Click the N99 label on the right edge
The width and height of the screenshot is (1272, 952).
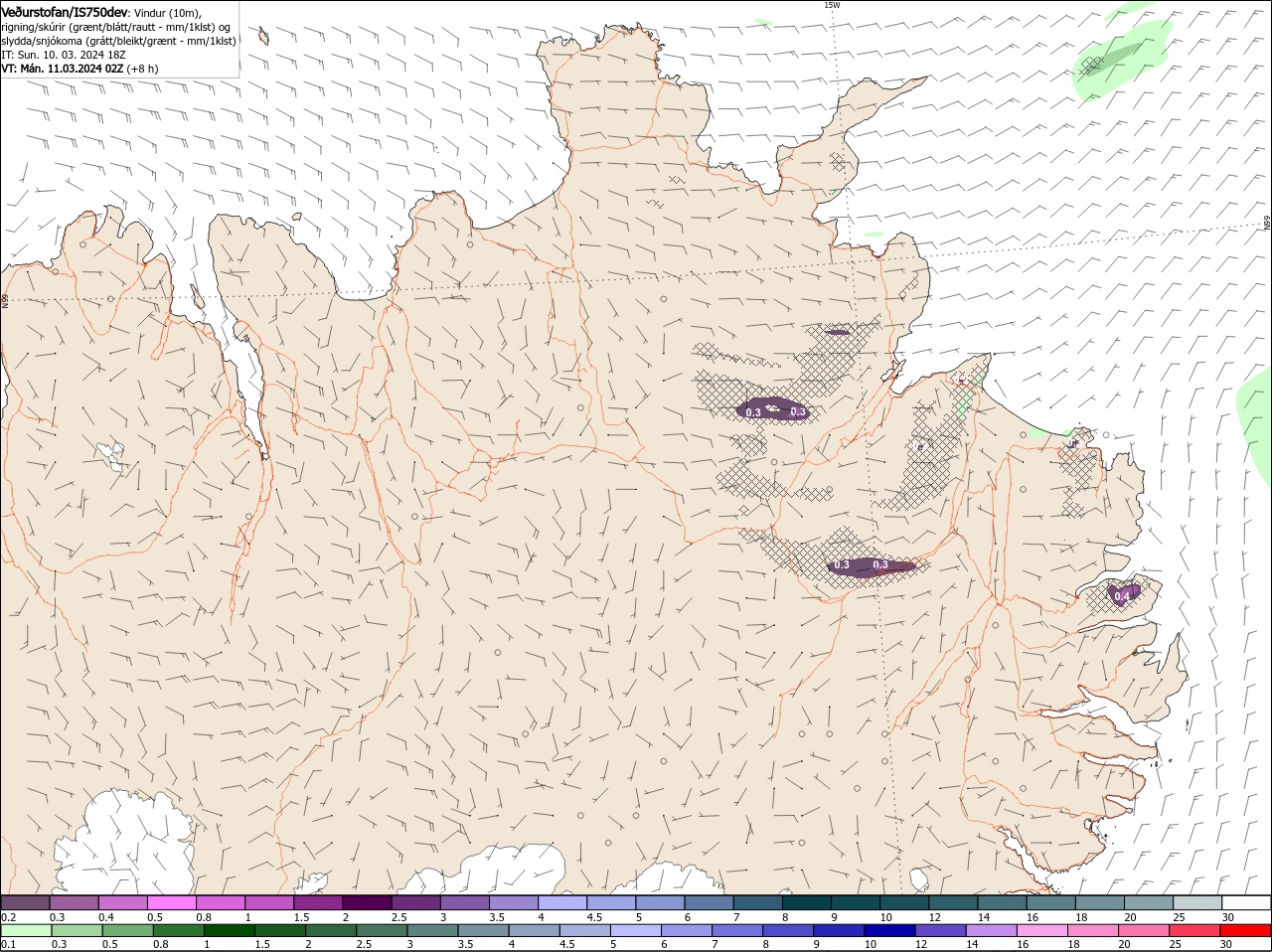tap(1267, 225)
